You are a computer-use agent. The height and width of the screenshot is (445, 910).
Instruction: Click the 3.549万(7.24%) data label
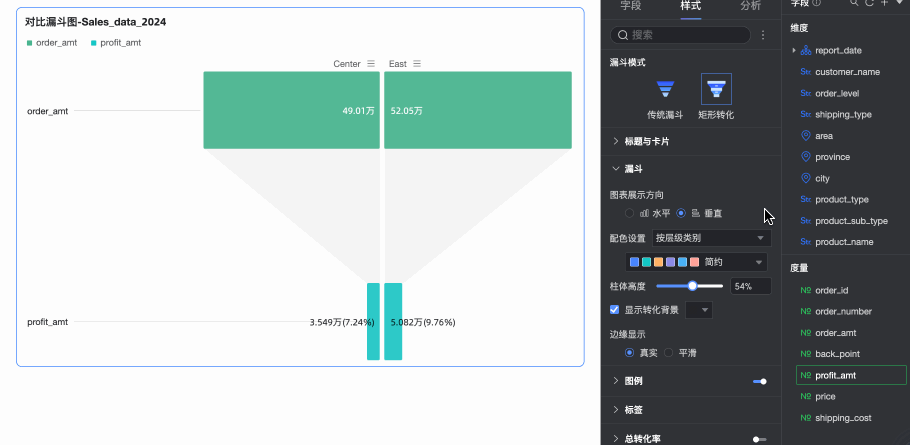(x=342, y=322)
